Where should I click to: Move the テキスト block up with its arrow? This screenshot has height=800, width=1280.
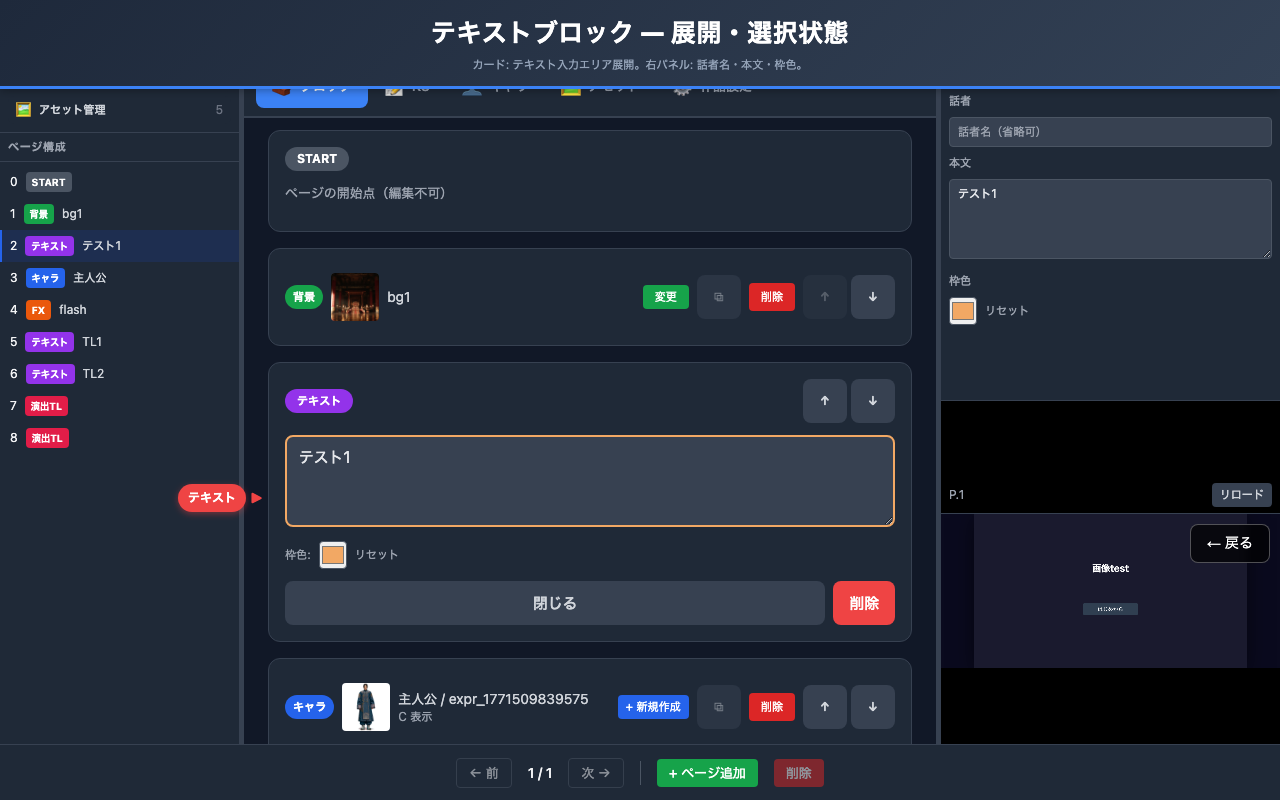[x=825, y=401]
